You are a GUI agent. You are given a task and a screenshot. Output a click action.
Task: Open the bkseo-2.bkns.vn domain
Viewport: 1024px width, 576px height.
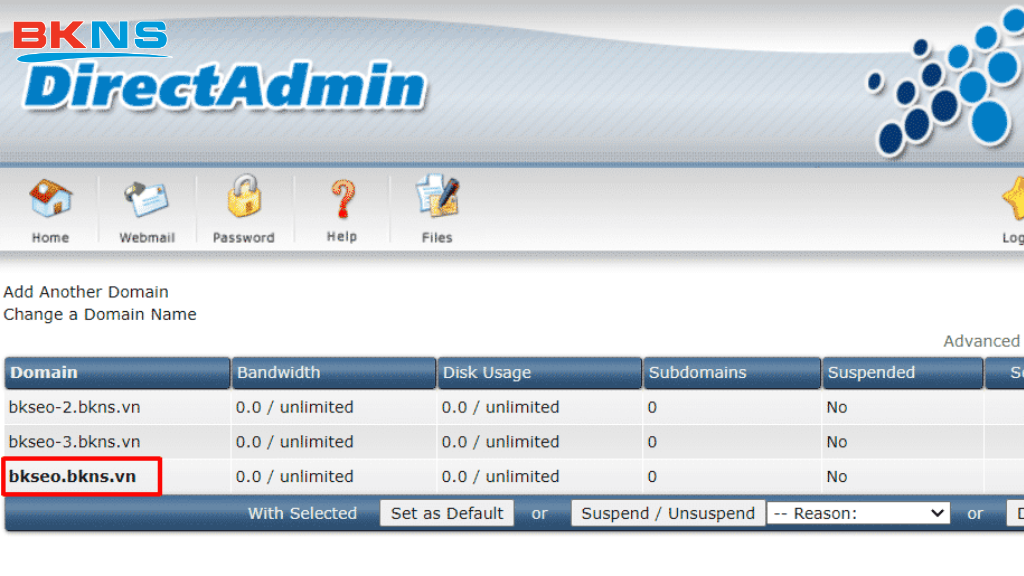(x=74, y=407)
